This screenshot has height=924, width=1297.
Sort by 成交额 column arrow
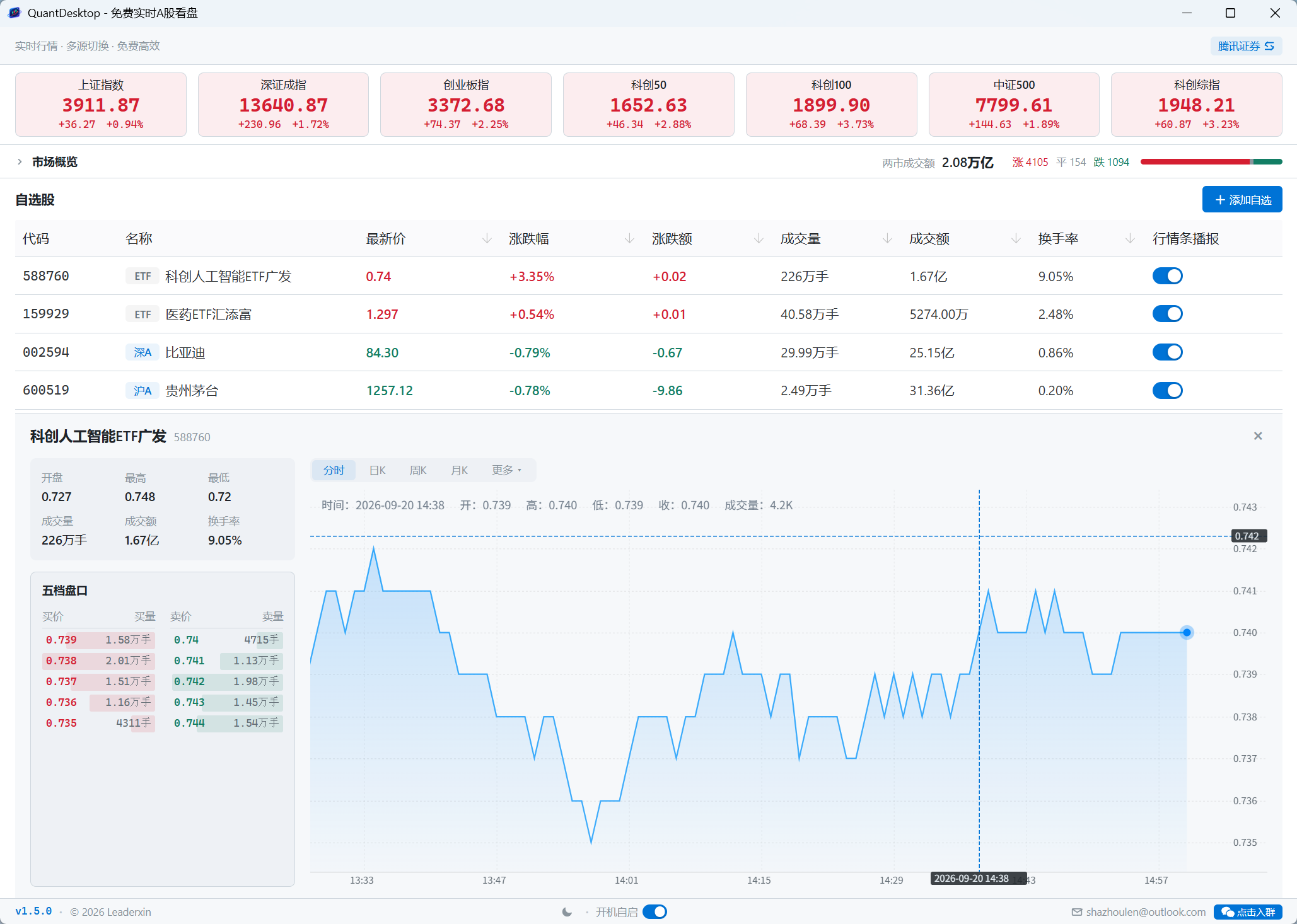[1016, 239]
